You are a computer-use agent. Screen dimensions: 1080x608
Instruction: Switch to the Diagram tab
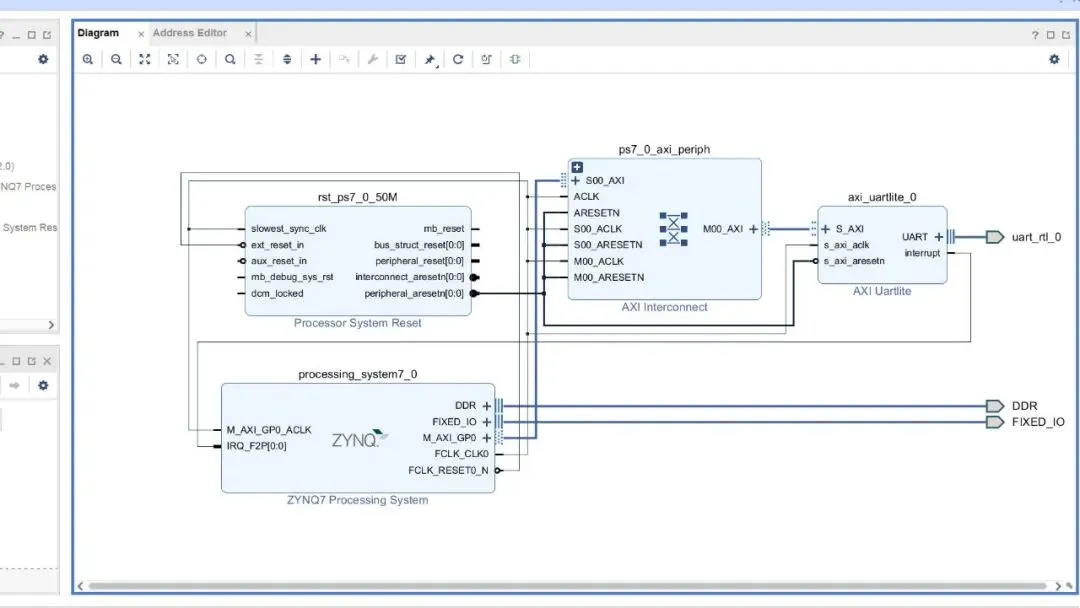(x=98, y=33)
